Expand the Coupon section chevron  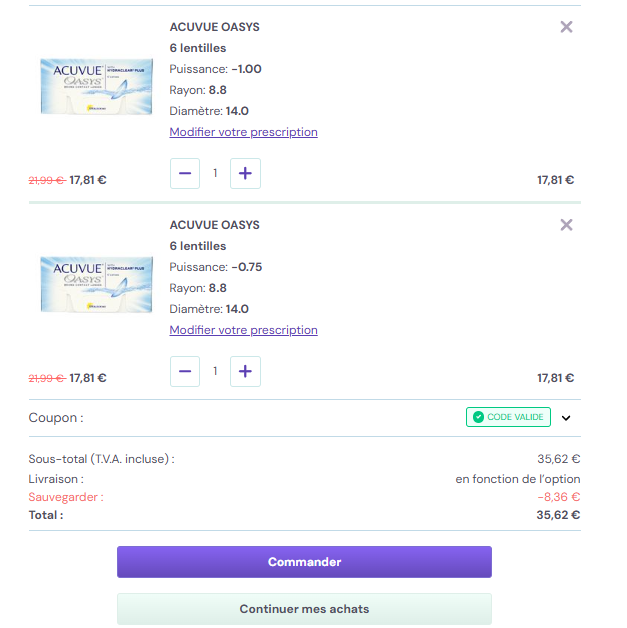pos(566,418)
